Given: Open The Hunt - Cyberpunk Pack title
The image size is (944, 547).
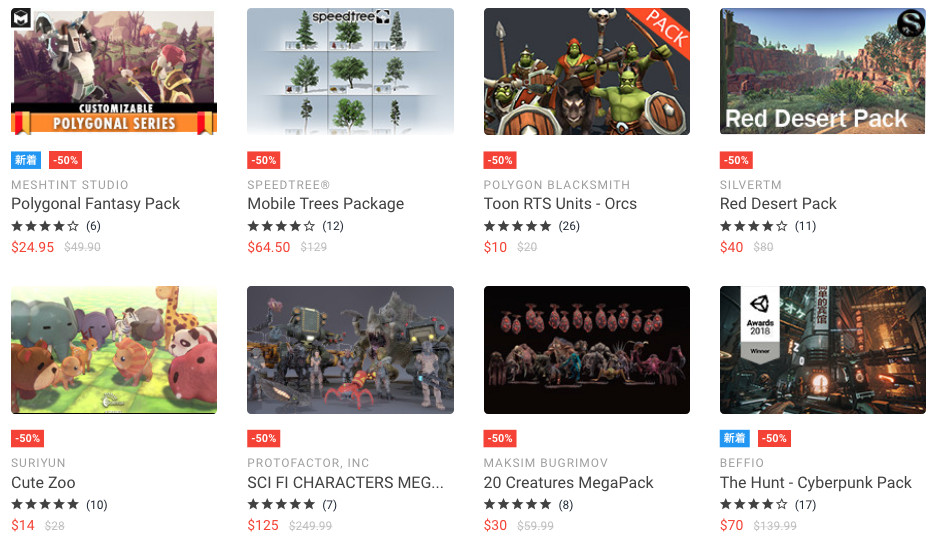Looking at the screenshot, I should click(816, 483).
